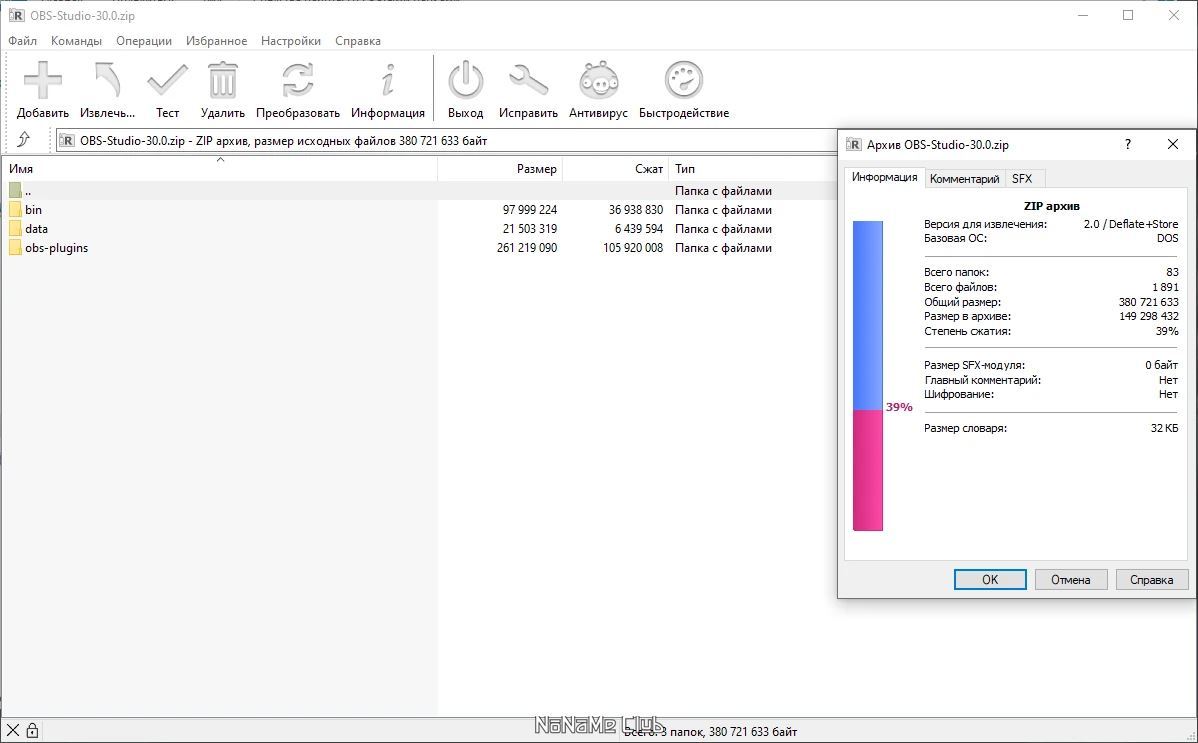Select the data folder name

(37, 229)
